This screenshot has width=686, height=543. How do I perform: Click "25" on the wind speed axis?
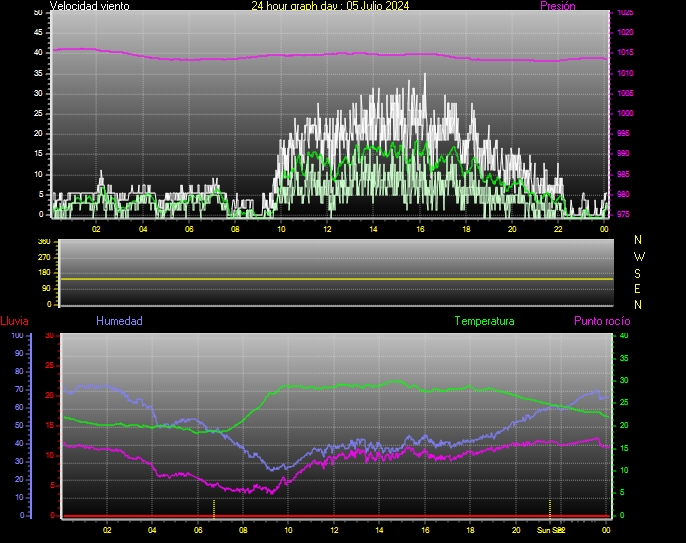coord(38,113)
